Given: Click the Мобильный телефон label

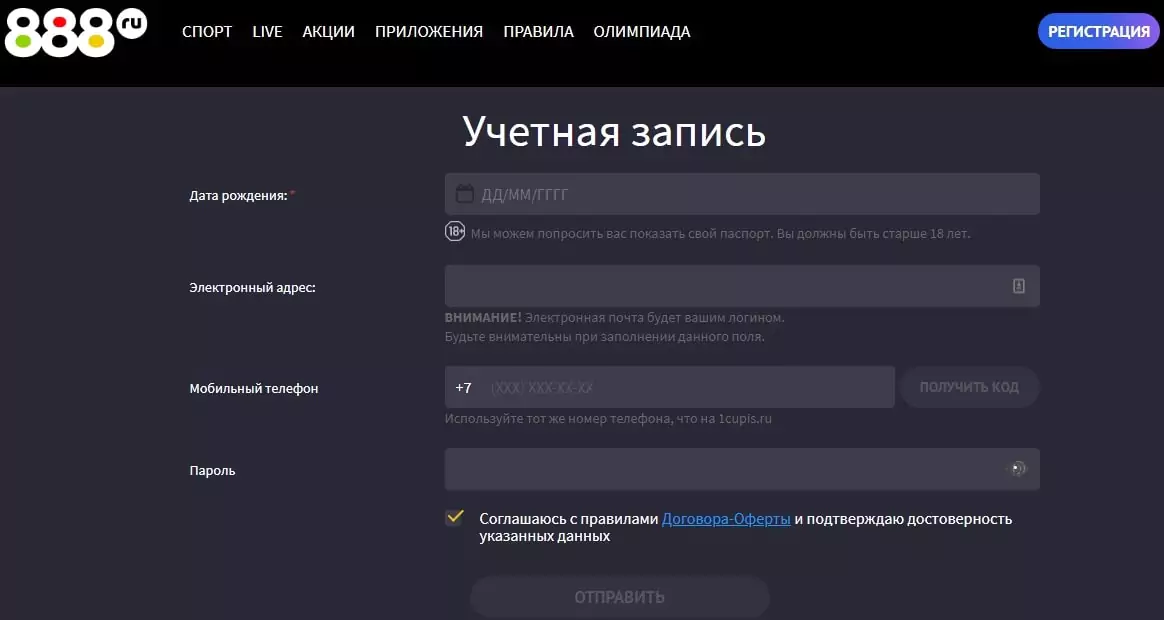Looking at the screenshot, I should [254, 388].
